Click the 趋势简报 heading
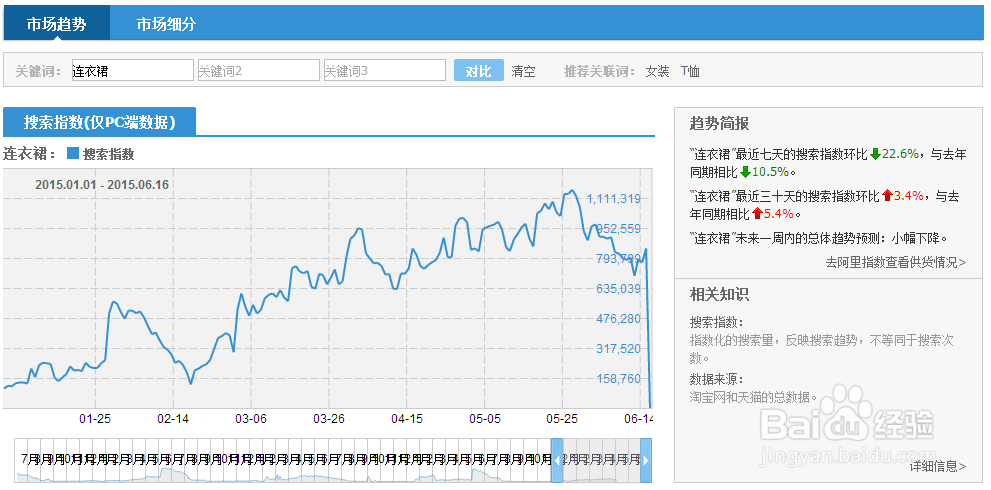 (719, 124)
